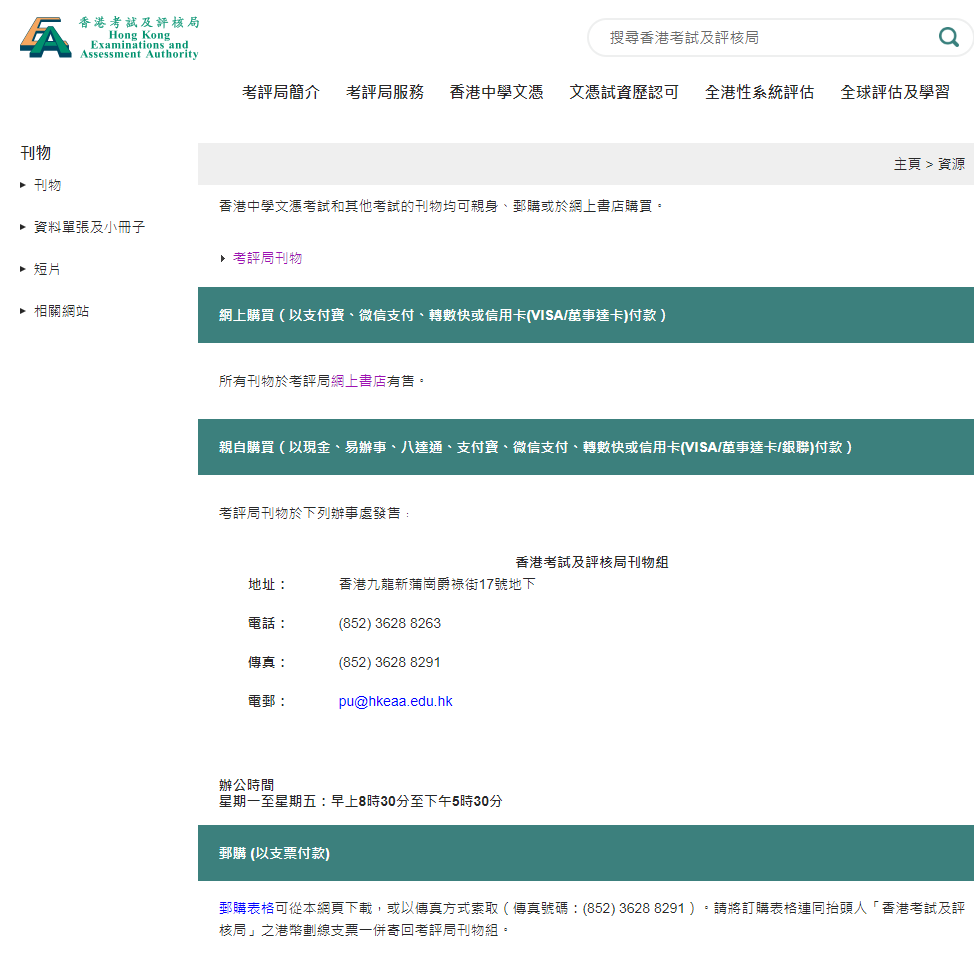Open the 香港中學文憑 menu item
The height and width of the screenshot is (957, 974).
click(497, 91)
